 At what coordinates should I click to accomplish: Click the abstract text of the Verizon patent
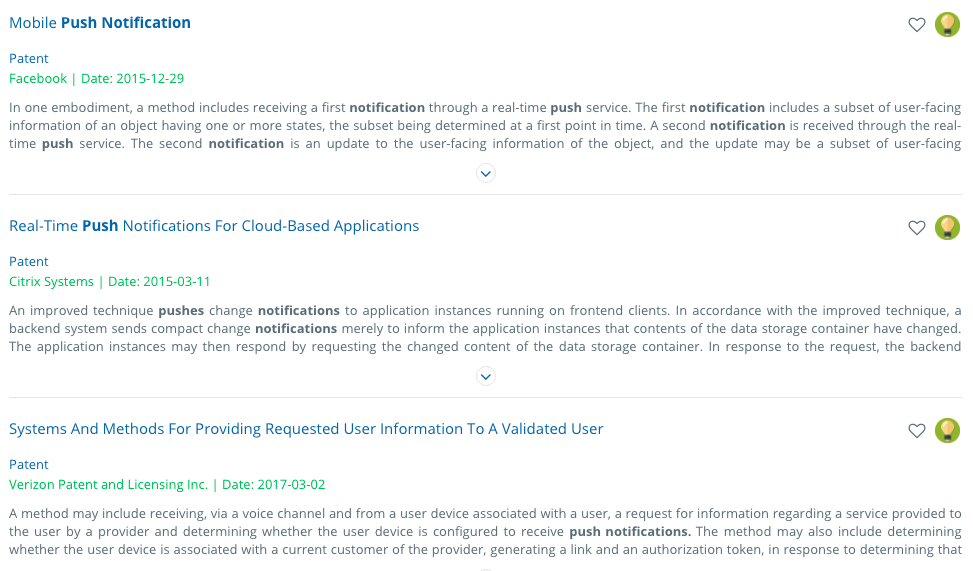pos(485,531)
